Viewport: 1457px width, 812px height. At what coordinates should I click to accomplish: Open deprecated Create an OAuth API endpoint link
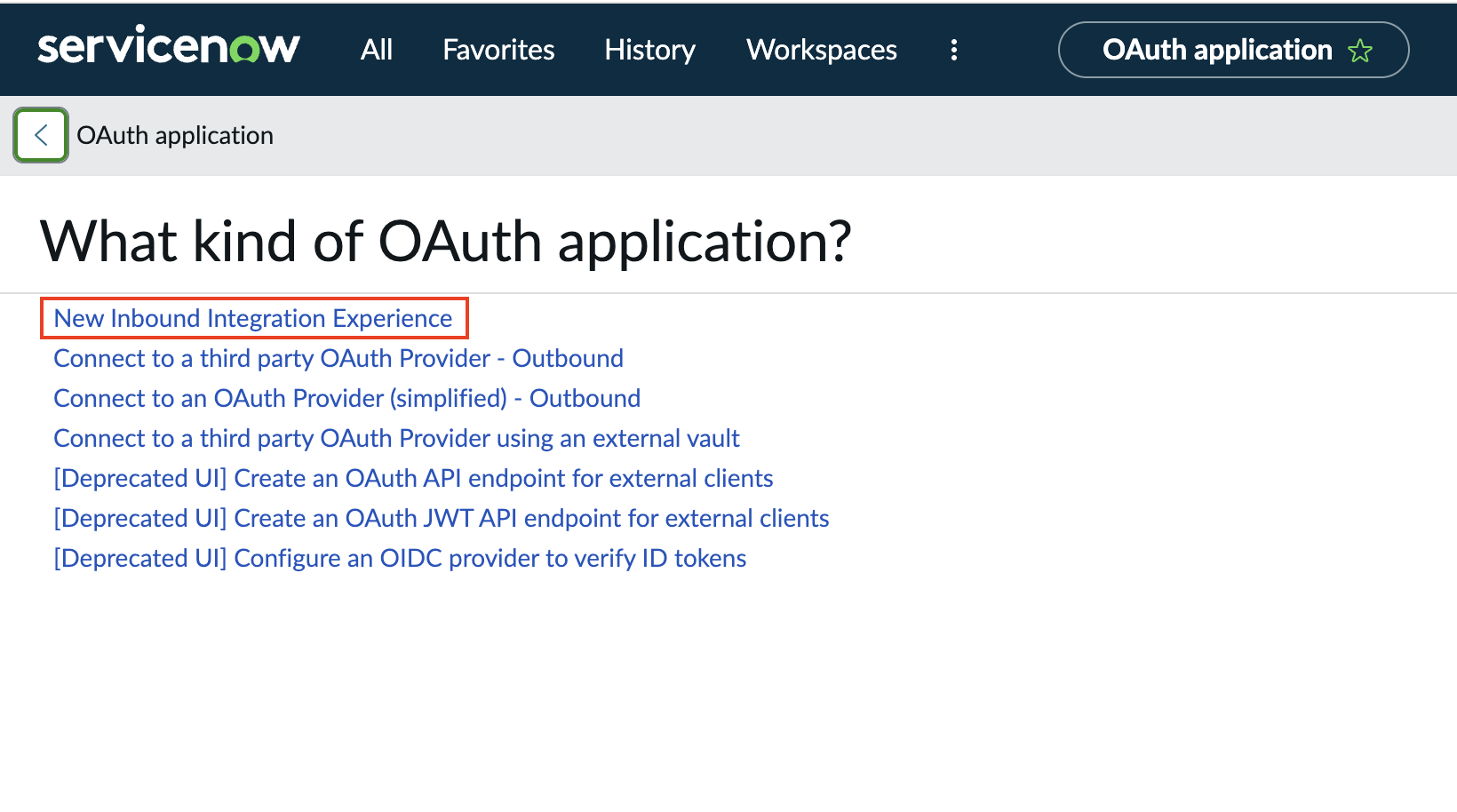coord(413,478)
